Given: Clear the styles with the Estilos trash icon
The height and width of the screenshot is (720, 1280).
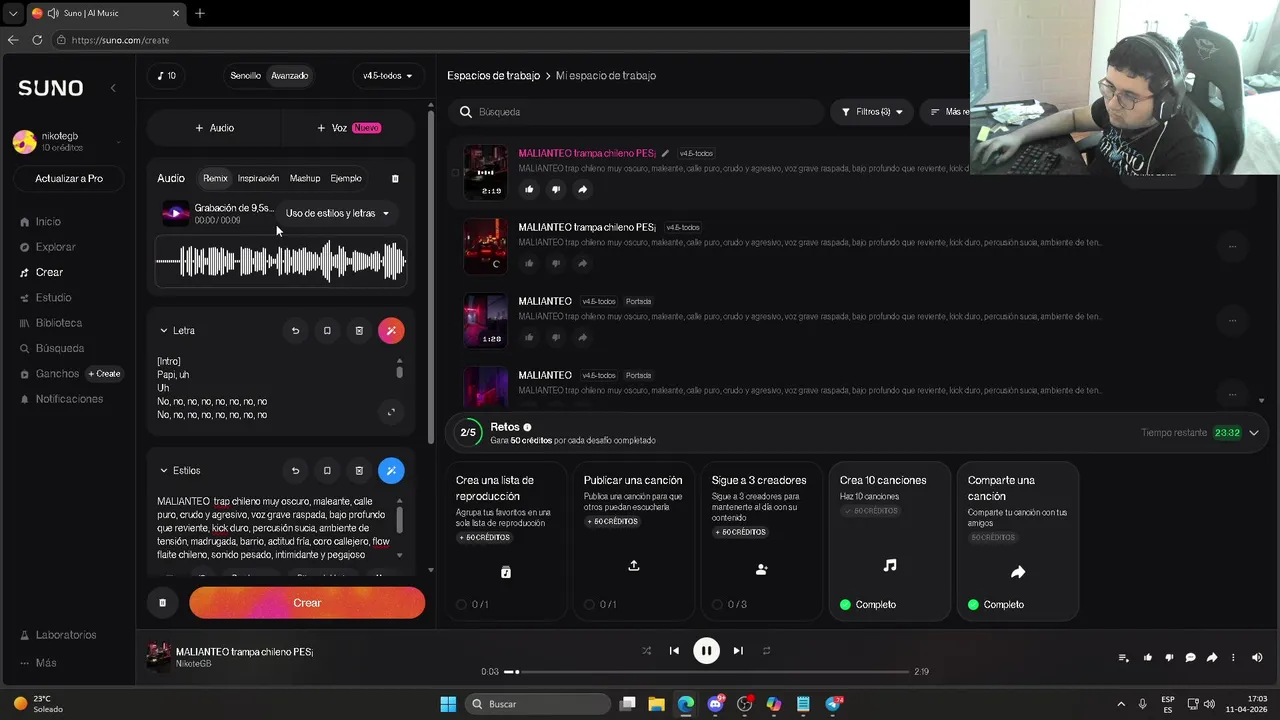Looking at the screenshot, I should pyautogui.click(x=359, y=470).
